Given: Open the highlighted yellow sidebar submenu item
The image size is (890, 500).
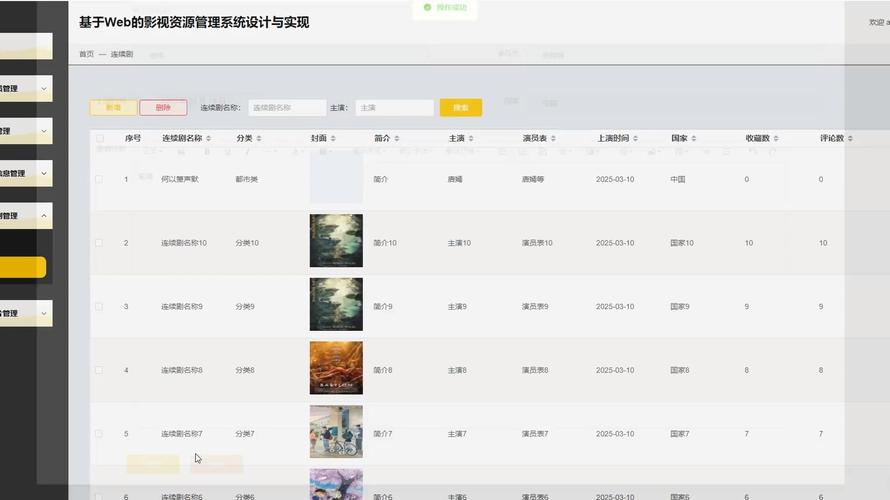Looking at the screenshot, I should [23, 267].
